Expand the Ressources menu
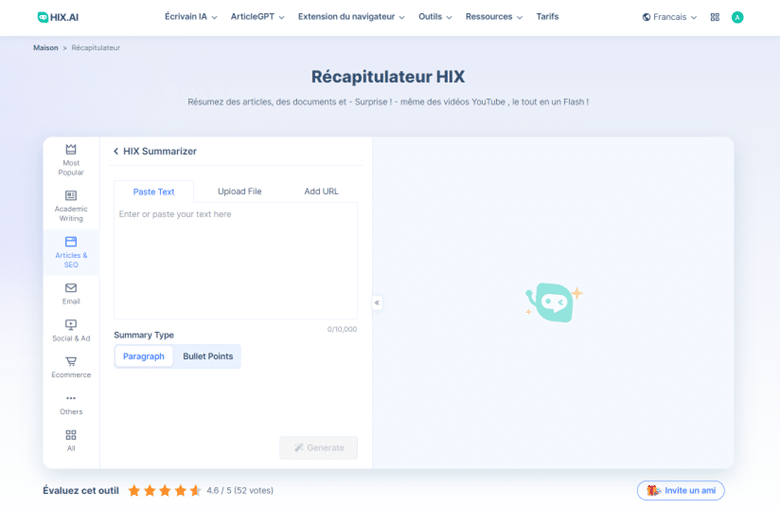 494,17
